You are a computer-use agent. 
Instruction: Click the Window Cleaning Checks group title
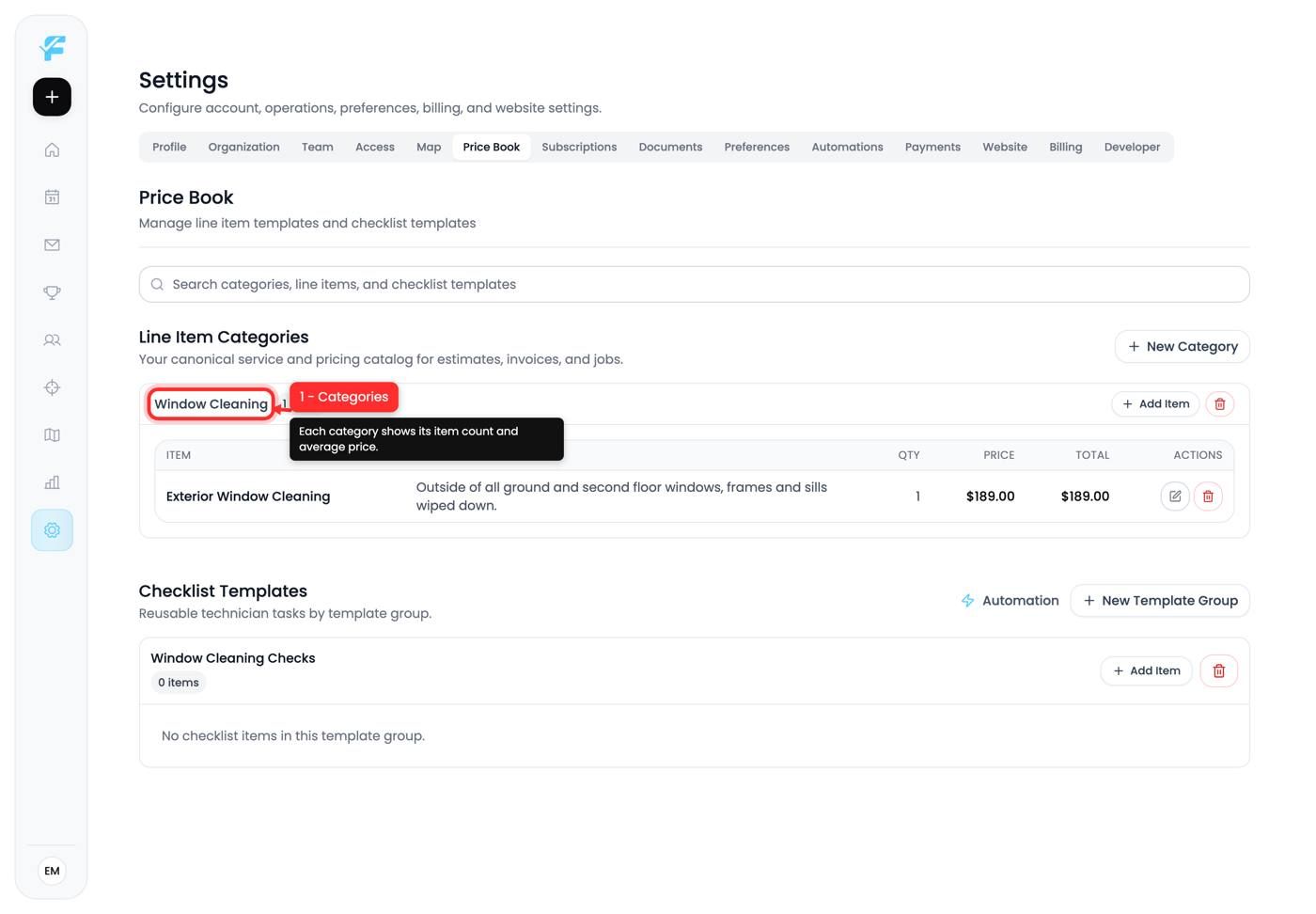click(x=233, y=658)
